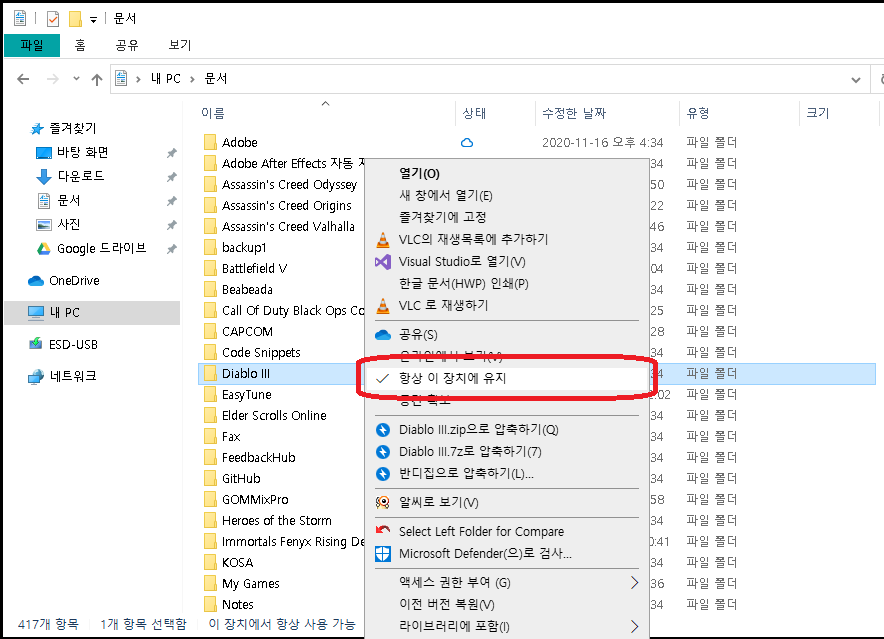Viewport: 884px width, 639px height.
Task: Open Google 드라이브 in navigation pane
Action: click(x=101, y=249)
